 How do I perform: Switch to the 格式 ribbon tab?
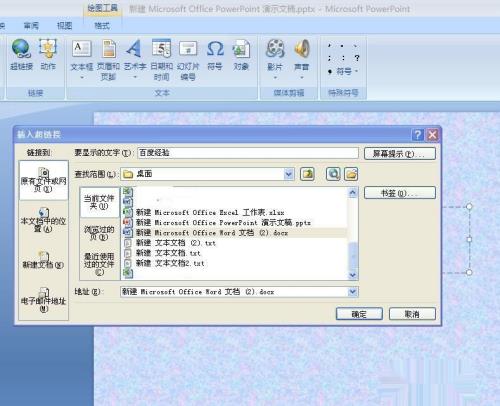(102, 25)
